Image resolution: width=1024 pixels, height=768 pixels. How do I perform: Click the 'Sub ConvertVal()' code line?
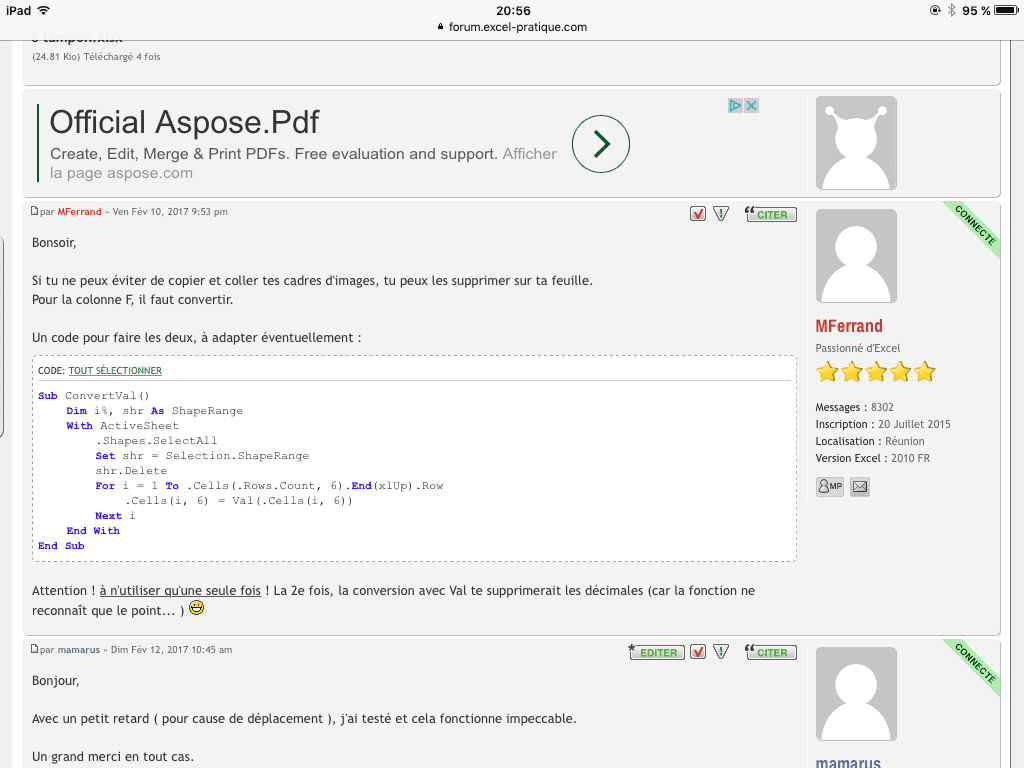pos(94,396)
